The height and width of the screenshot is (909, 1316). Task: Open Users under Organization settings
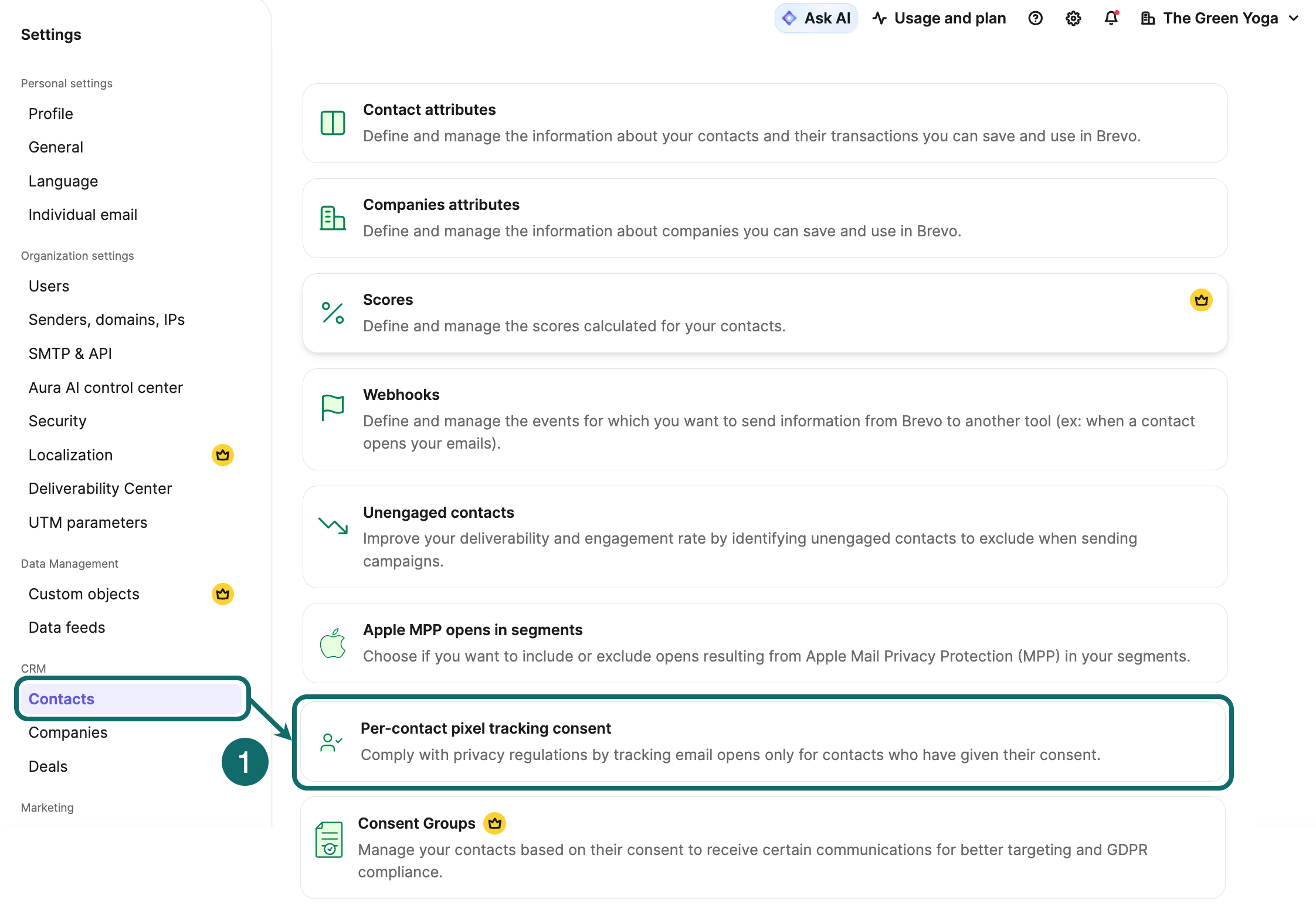(x=49, y=286)
